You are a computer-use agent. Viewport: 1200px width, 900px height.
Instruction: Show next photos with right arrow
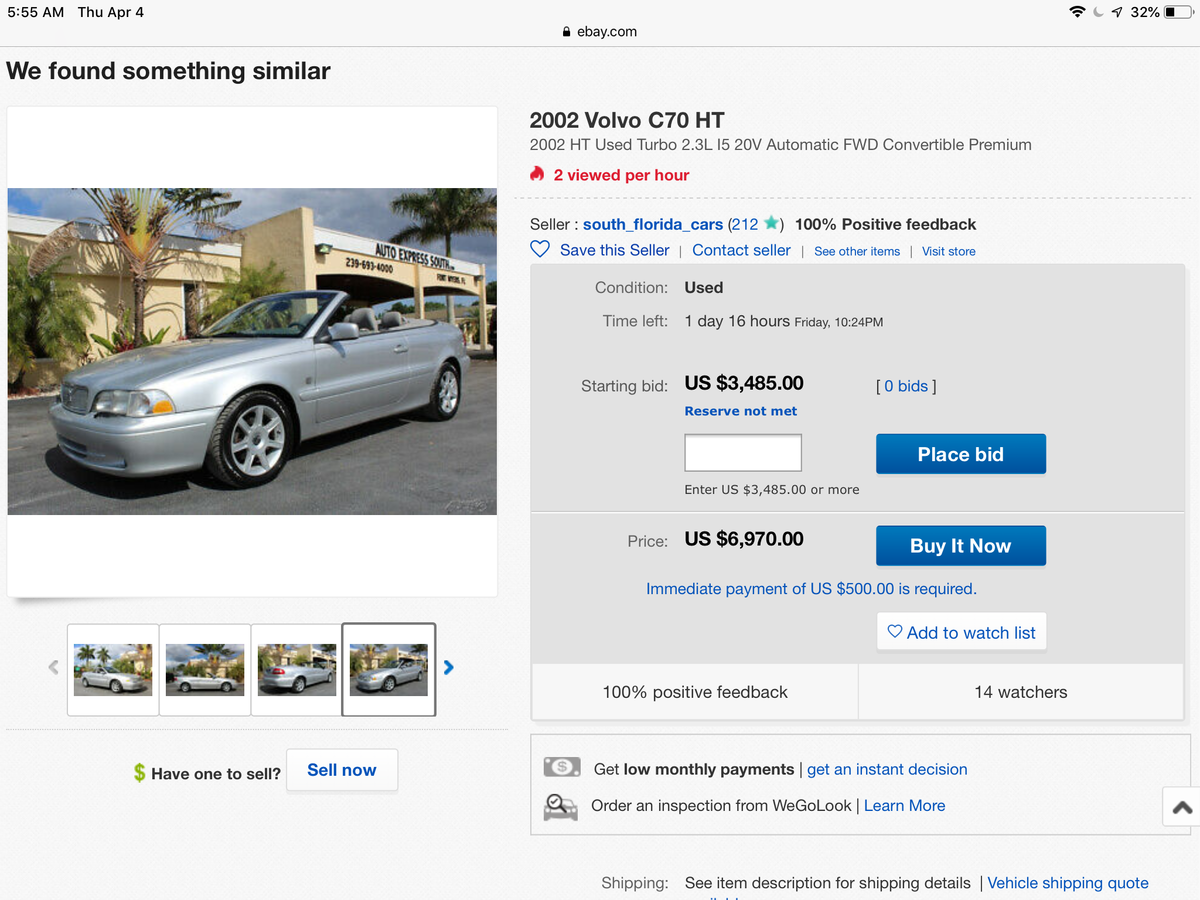(x=449, y=667)
